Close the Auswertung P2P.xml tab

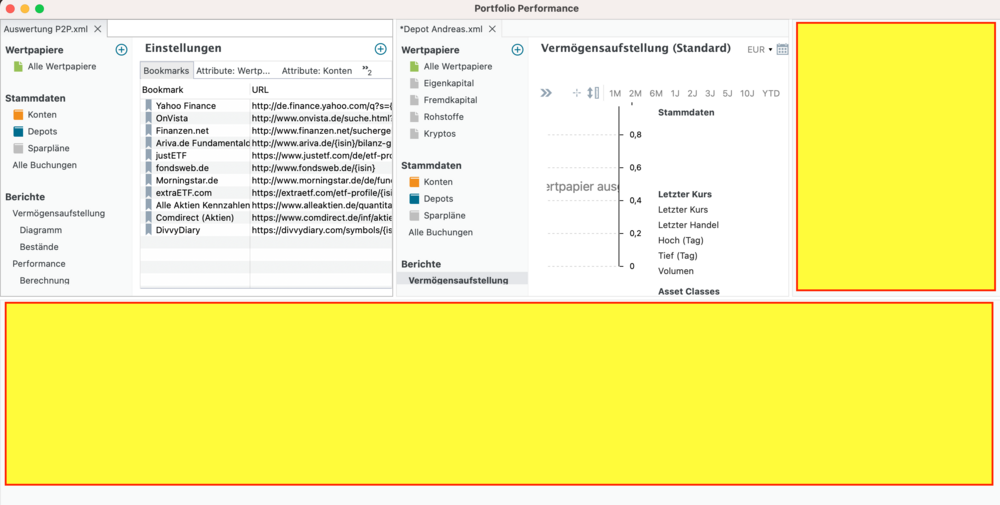pos(98,29)
